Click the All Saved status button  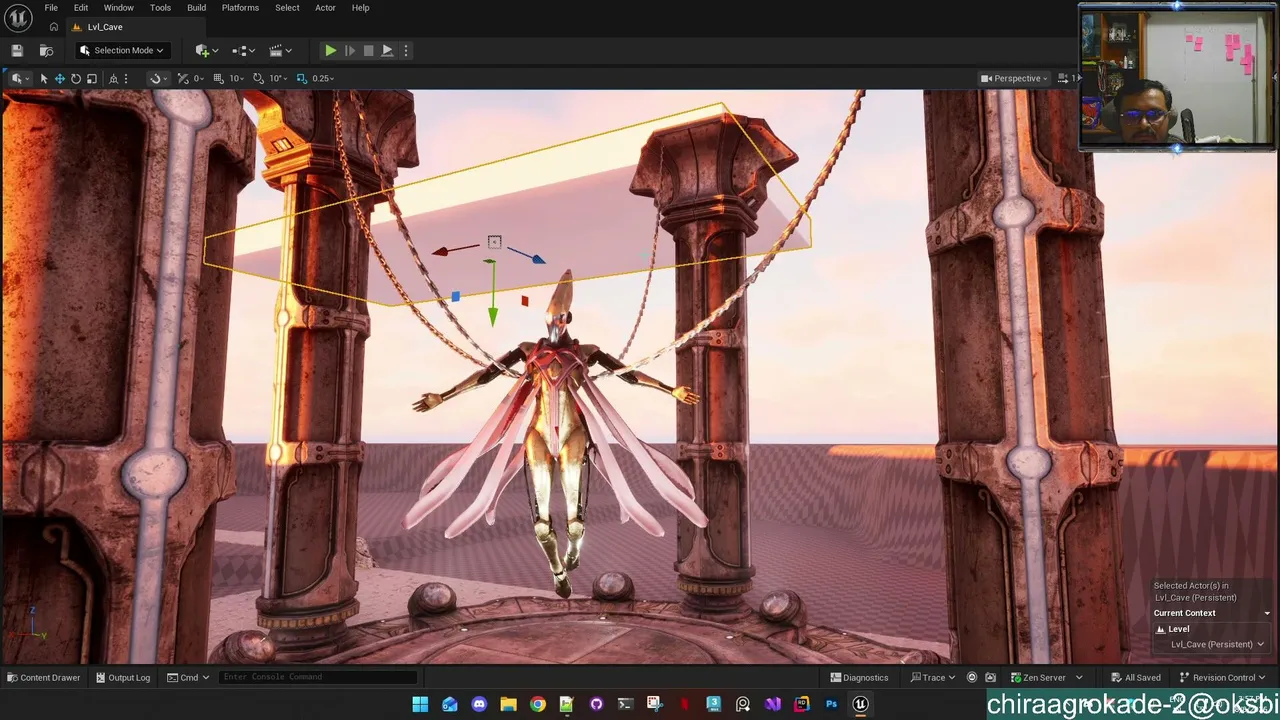point(1136,677)
